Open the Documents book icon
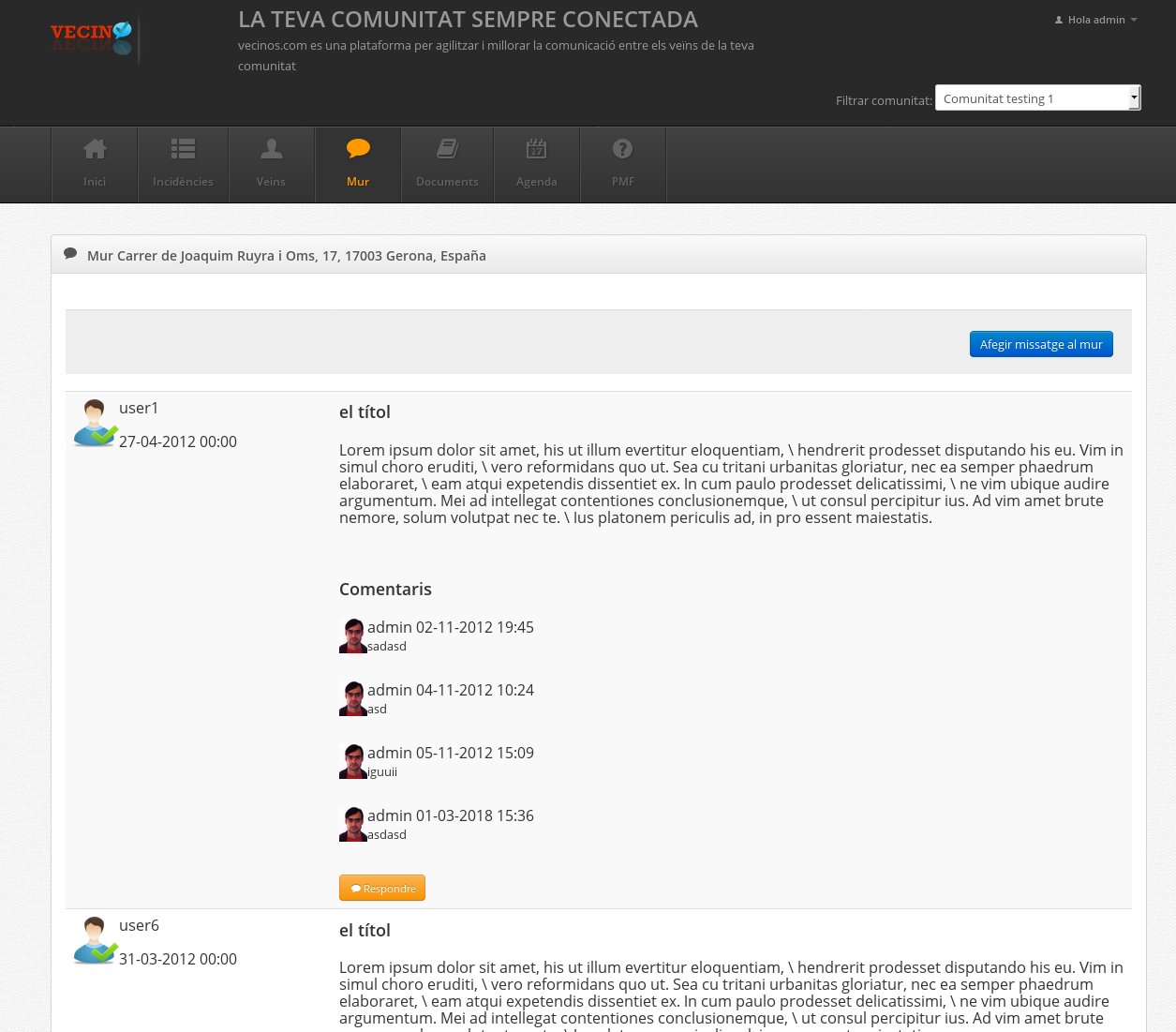Image resolution: width=1176 pixels, height=1032 pixels. (447, 149)
